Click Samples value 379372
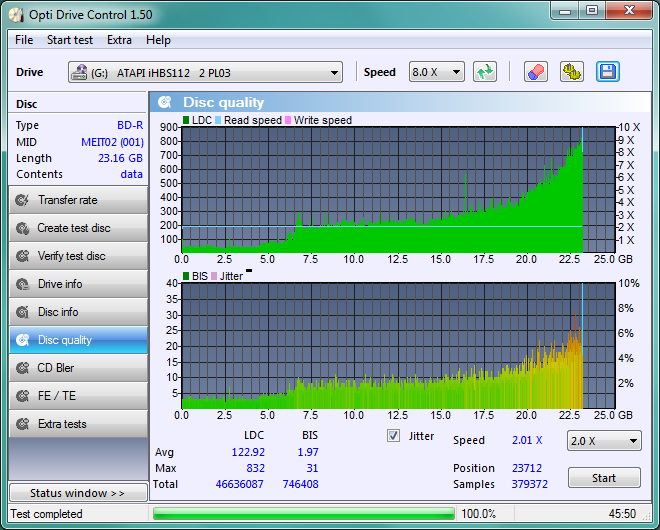Viewport: 660px width, 530px height. coord(530,484)
